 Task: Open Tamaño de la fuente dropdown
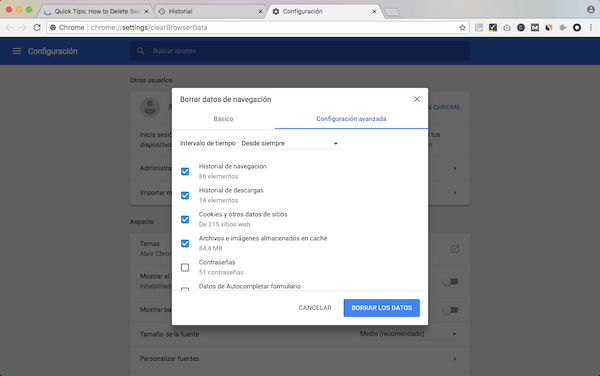click(409, 334)
